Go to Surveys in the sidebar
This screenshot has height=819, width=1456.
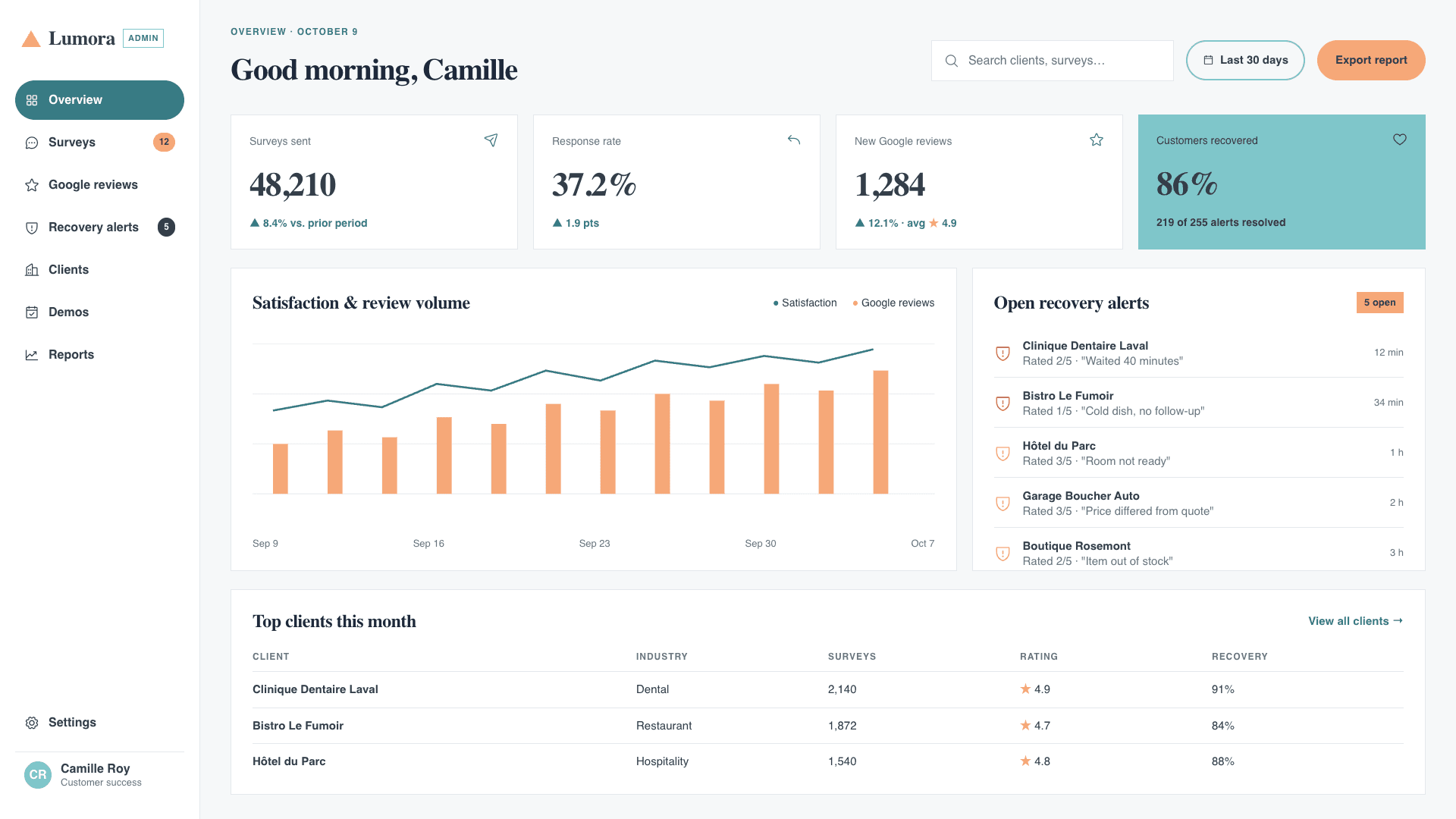coord(99,143)
